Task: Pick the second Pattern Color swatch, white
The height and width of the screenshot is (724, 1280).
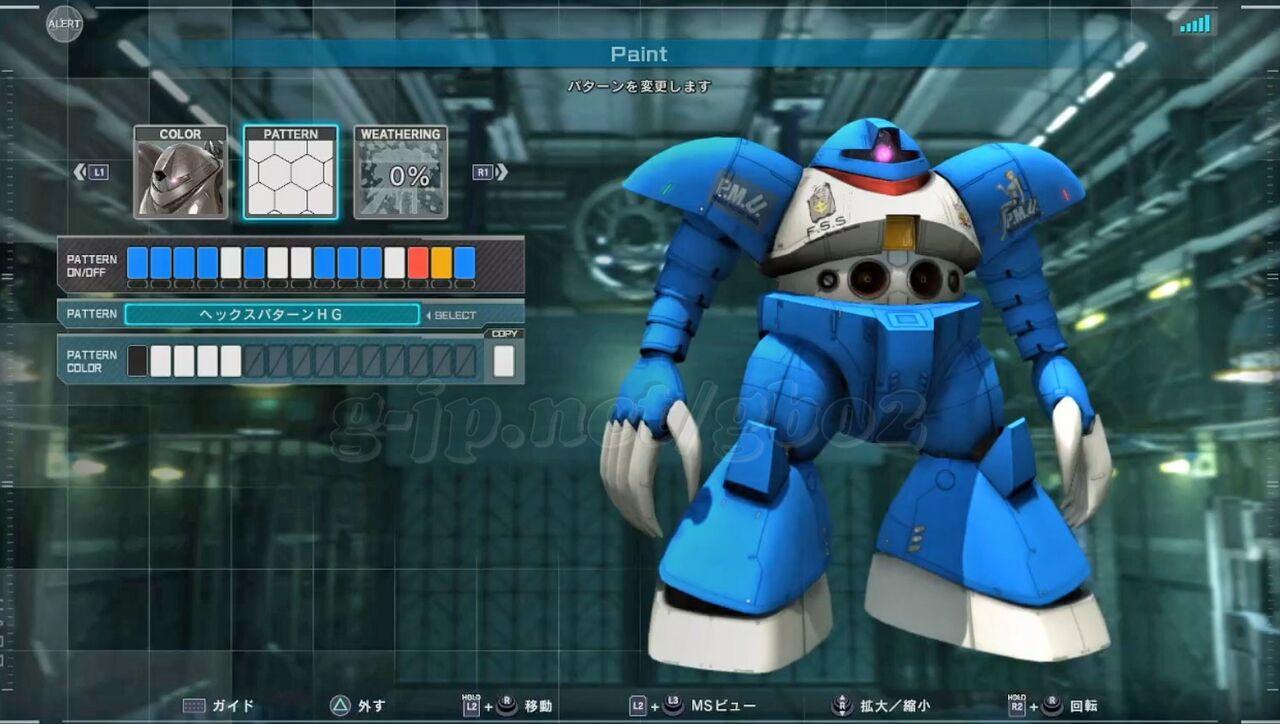Action: [161, 361]
